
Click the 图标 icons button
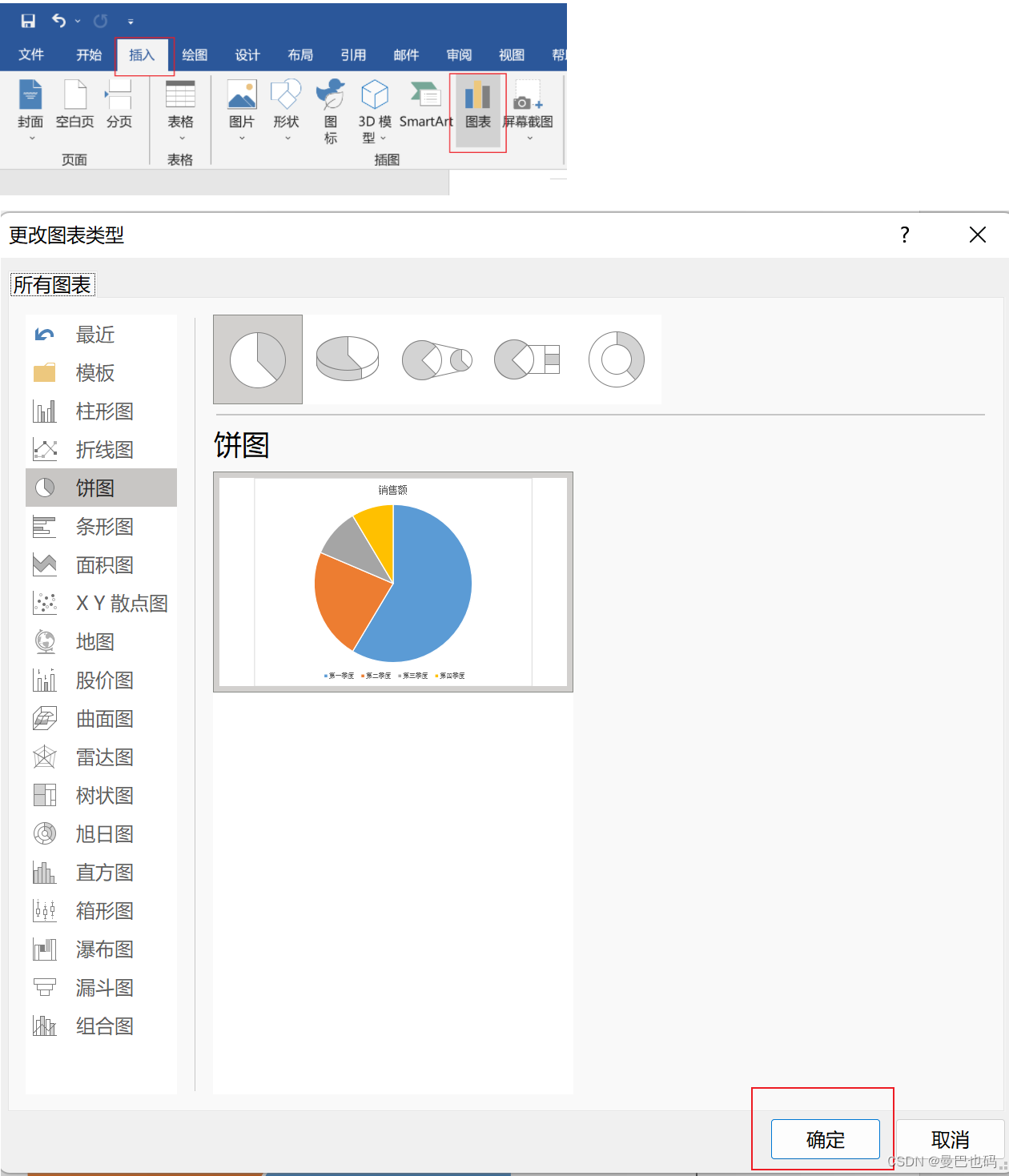(x=331, y=110)
